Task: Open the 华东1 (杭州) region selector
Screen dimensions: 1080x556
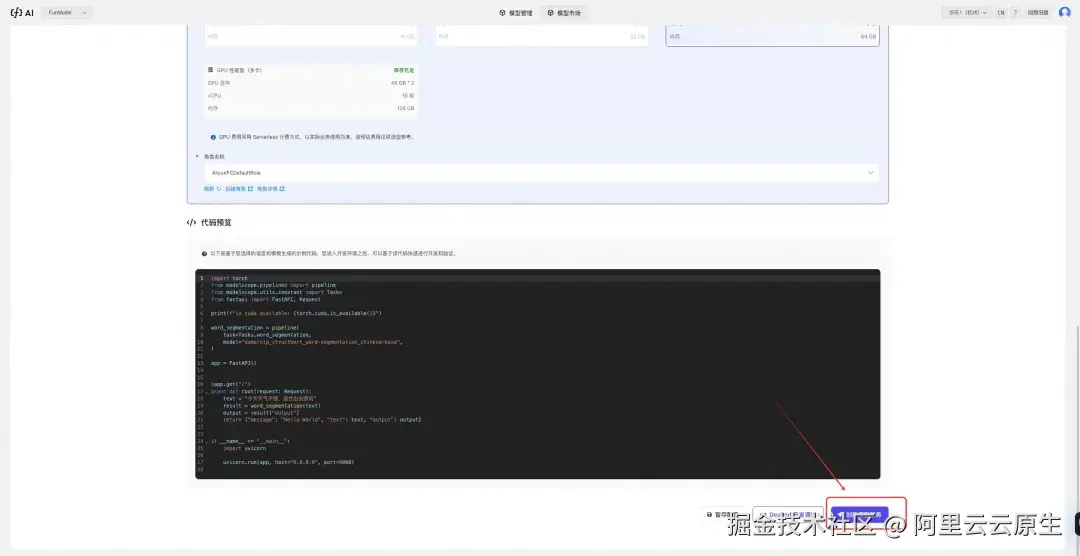Action: click(x=966, y=12)
